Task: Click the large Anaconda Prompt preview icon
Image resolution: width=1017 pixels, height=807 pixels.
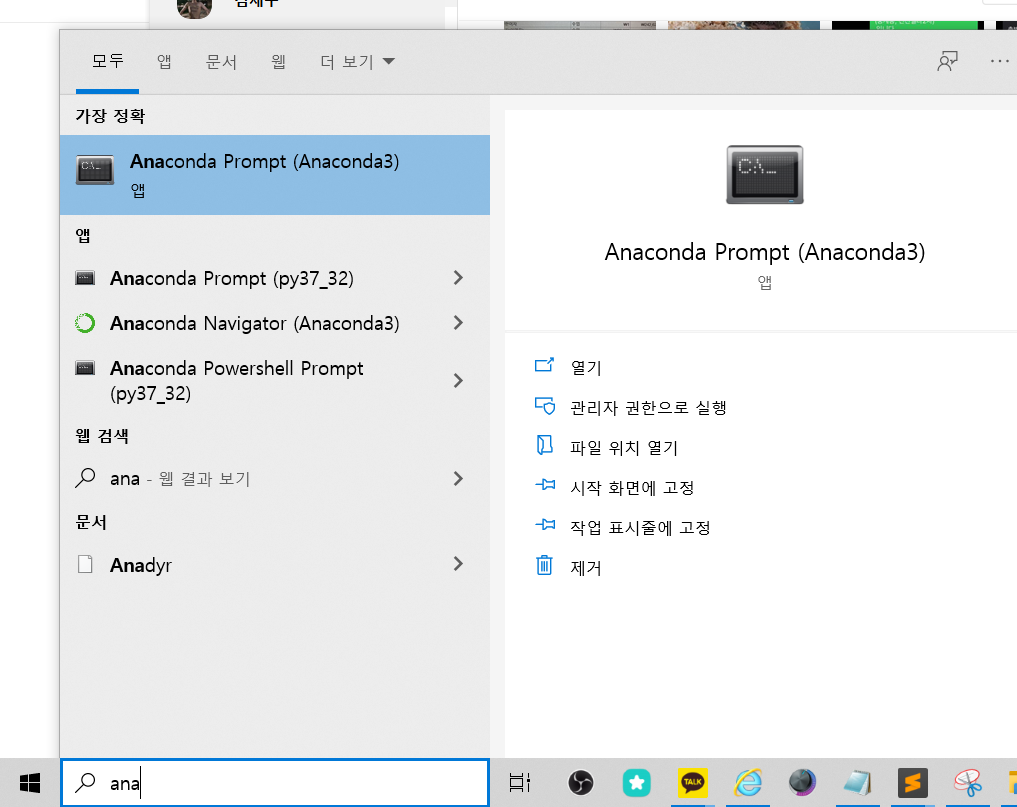Action: coord(765,175)
